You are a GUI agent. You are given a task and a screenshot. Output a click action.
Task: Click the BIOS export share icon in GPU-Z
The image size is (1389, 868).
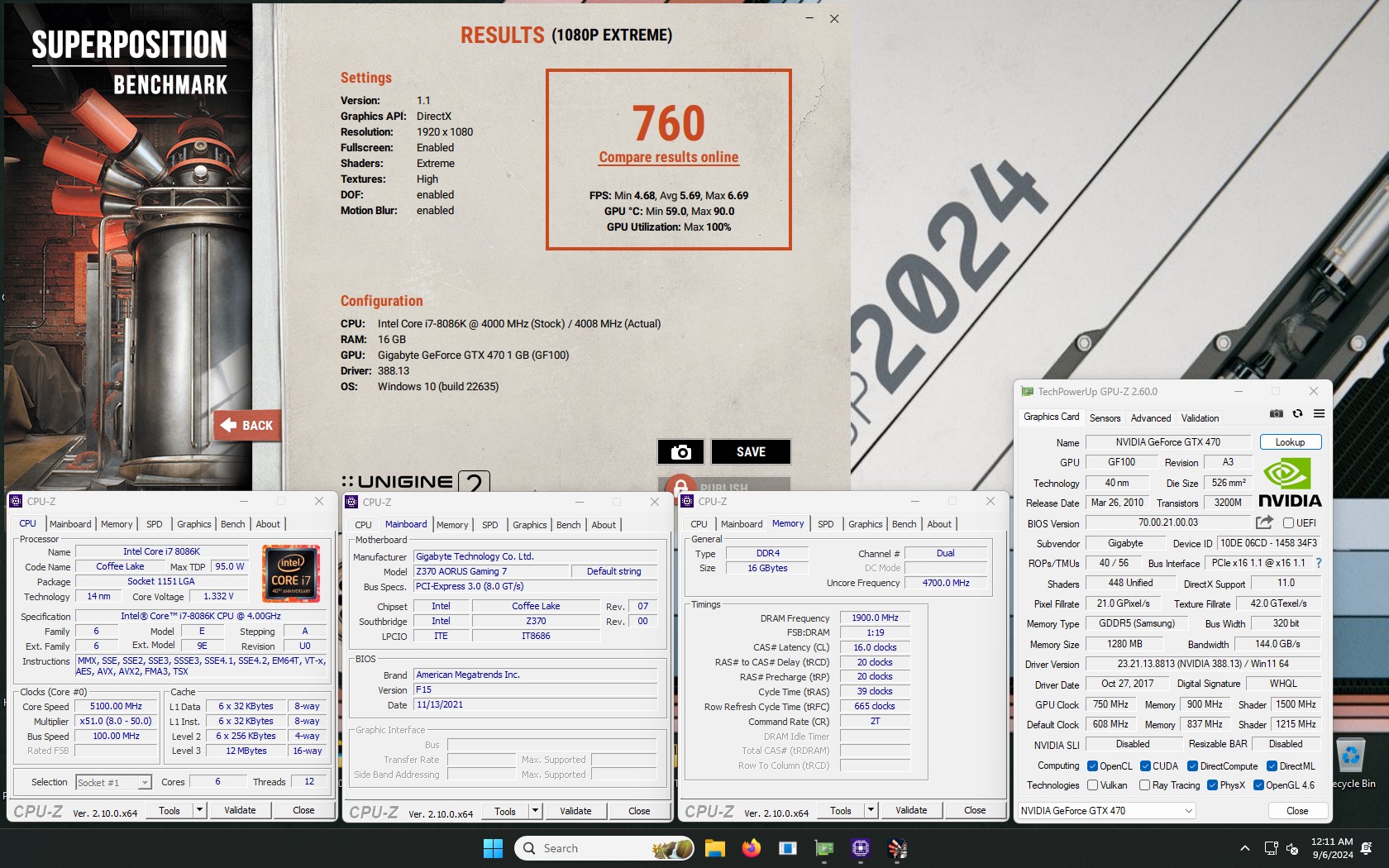pyautogui.click(x=1264, y=522)
